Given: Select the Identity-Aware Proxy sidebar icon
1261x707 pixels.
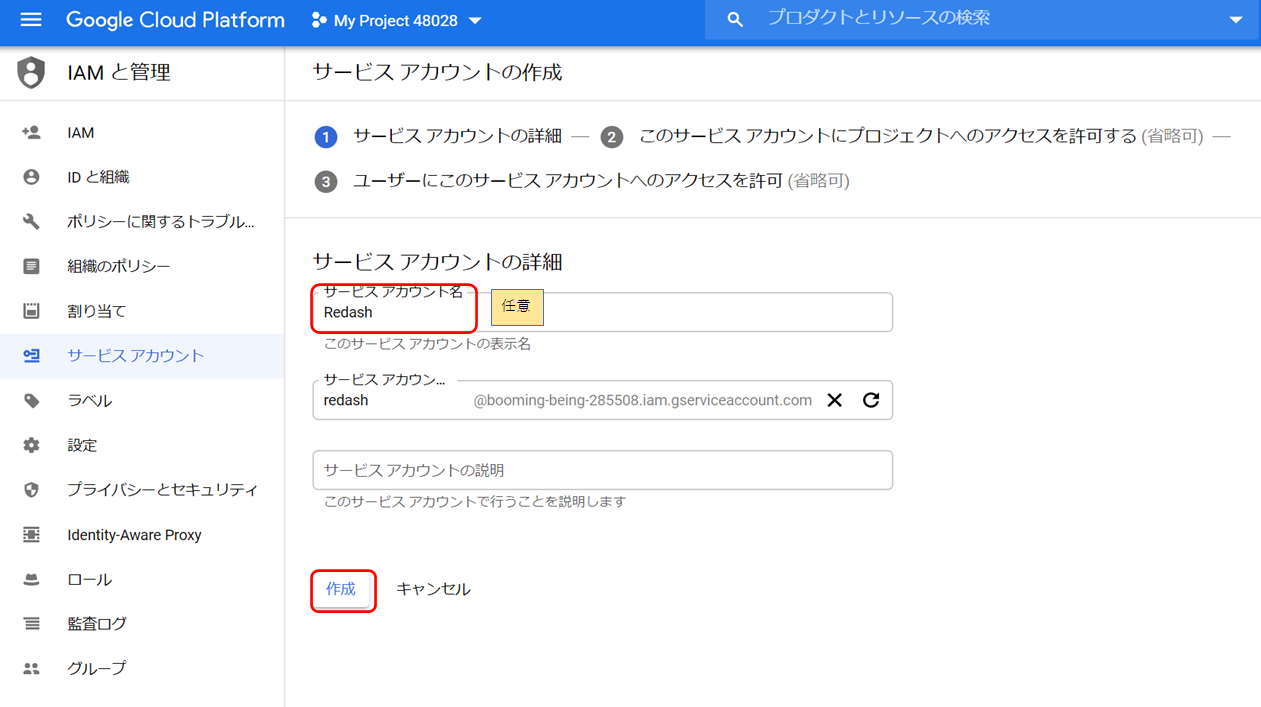Looking at the screenshot, I should [31, 534].
